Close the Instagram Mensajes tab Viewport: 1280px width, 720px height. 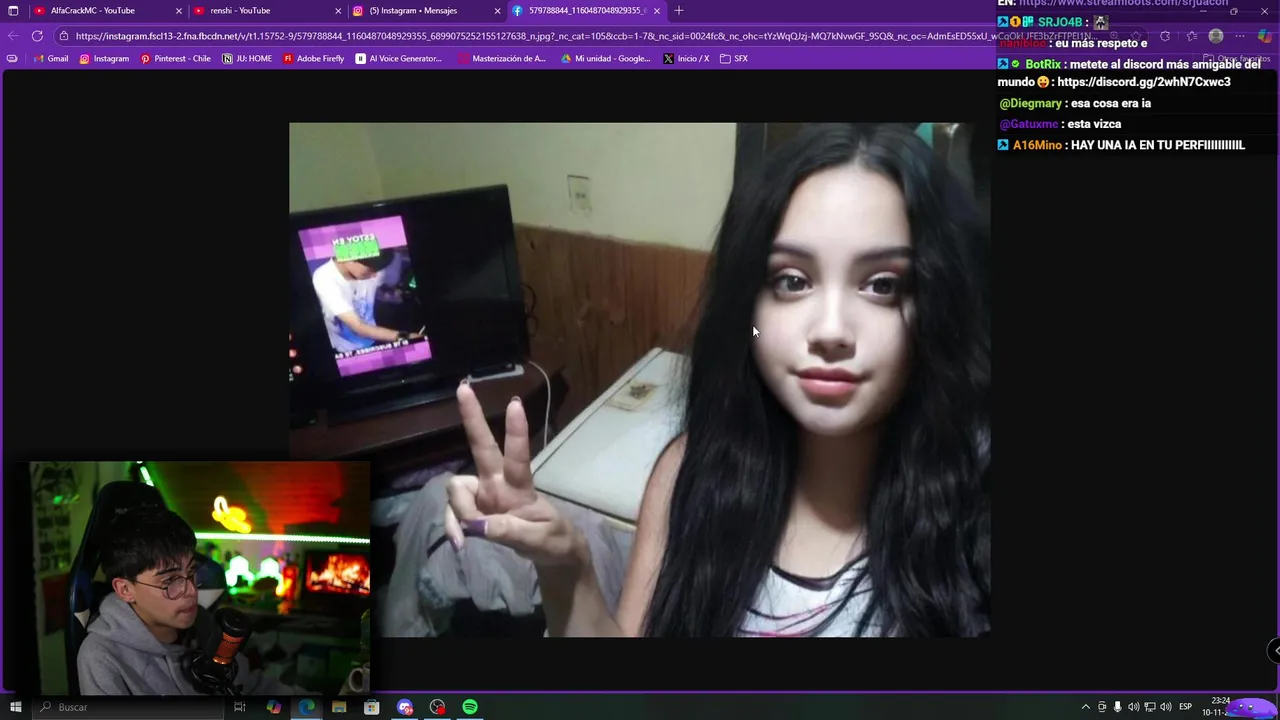click(497, 11)
